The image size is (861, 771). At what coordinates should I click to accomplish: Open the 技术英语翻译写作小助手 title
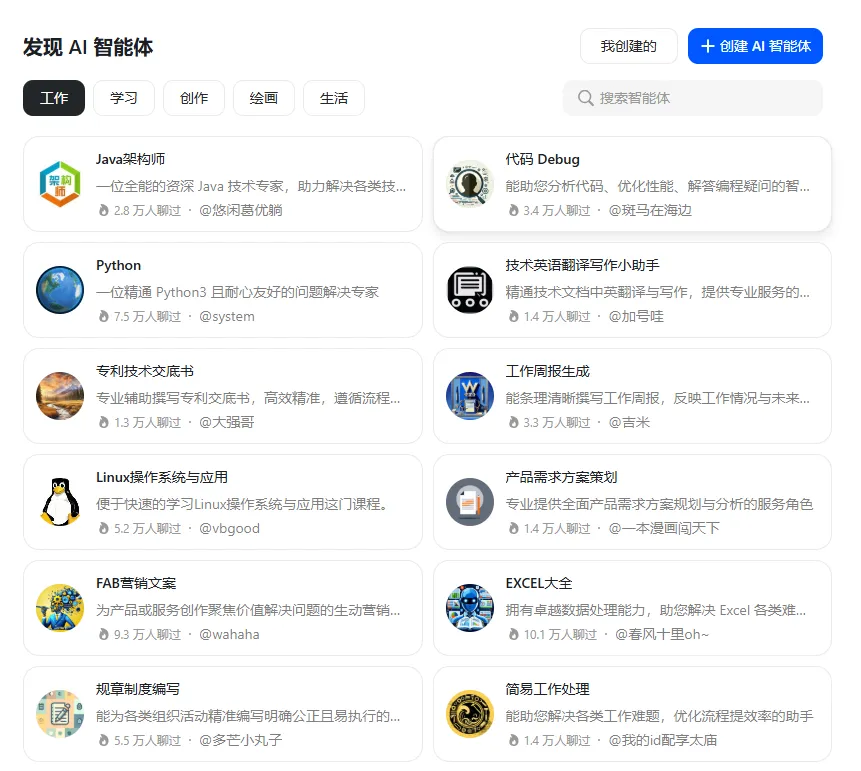click(582, 265)
